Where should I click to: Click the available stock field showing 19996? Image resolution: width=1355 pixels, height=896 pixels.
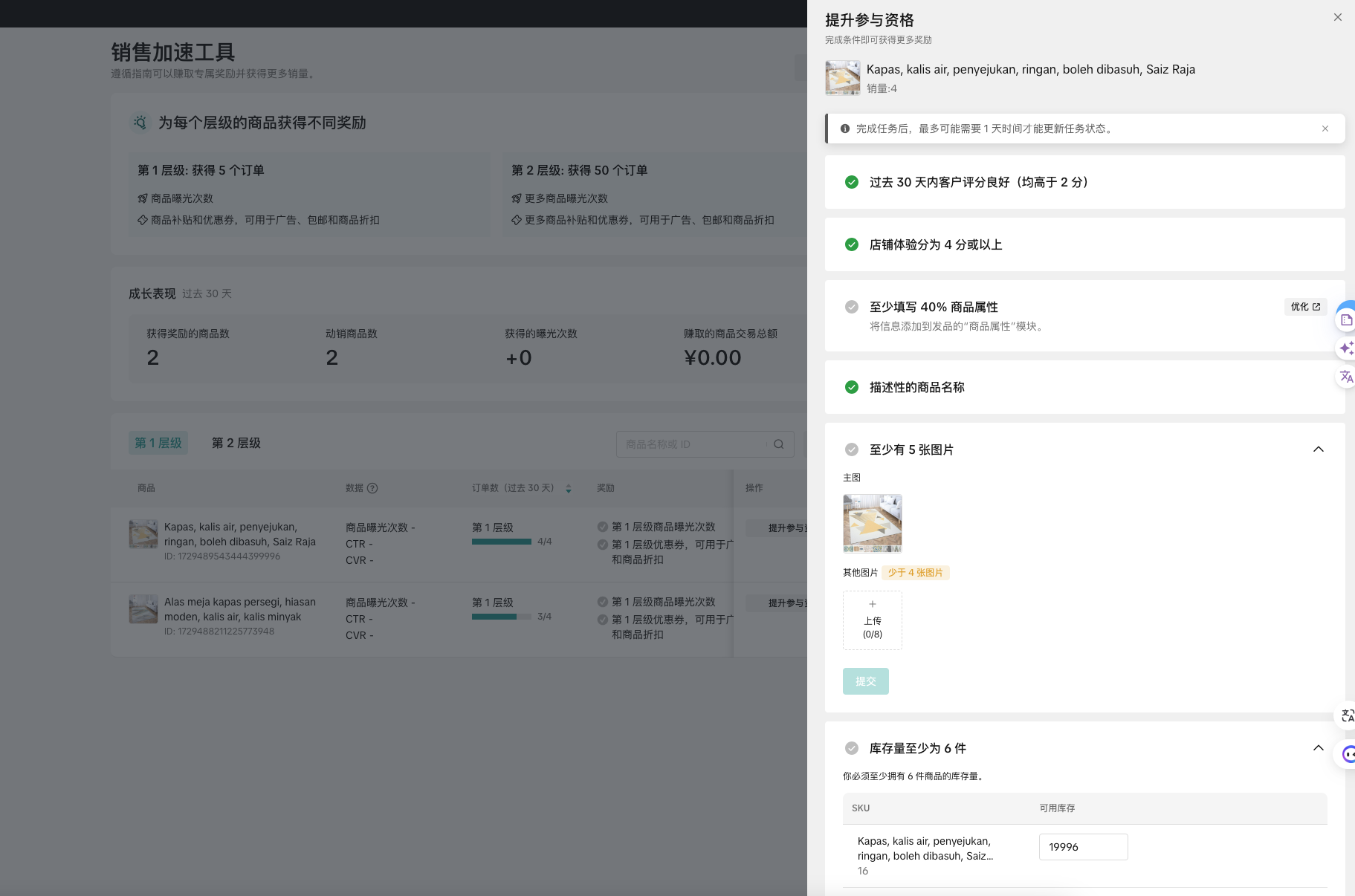pos(1083,847)
